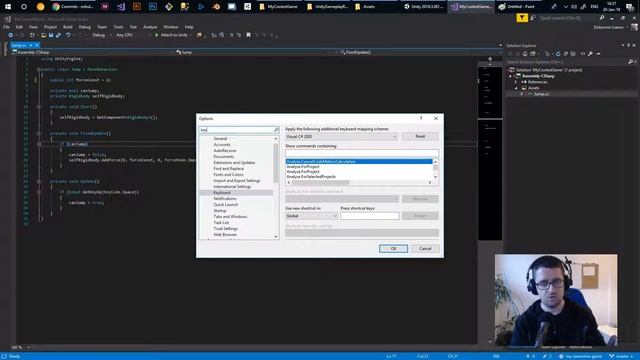The height and width of the screenshot is (360, 640).
Task: Click Show All Files in Solution Explorer
Action: (573, 53)
